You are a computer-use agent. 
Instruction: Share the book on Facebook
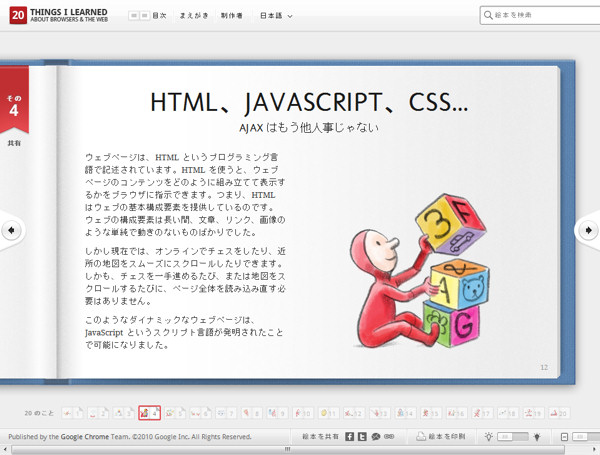click(349, 437)
